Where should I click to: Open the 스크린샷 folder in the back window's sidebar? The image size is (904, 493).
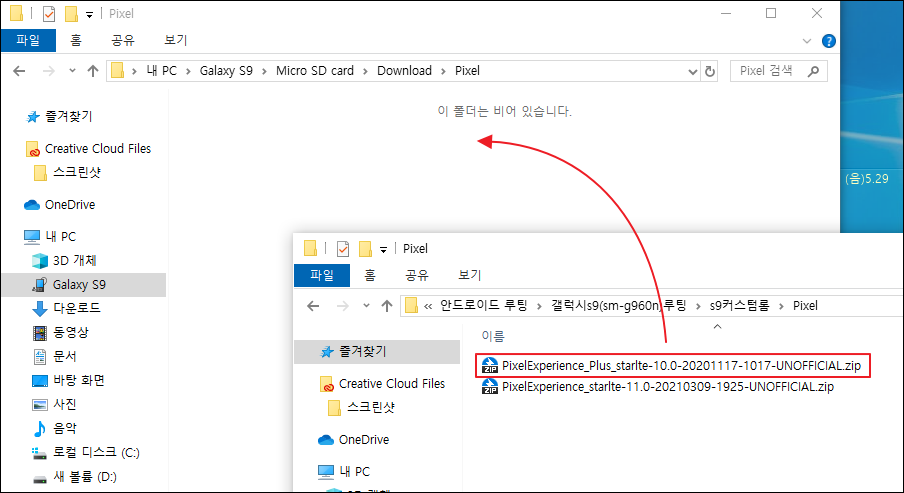coord(77,172)
